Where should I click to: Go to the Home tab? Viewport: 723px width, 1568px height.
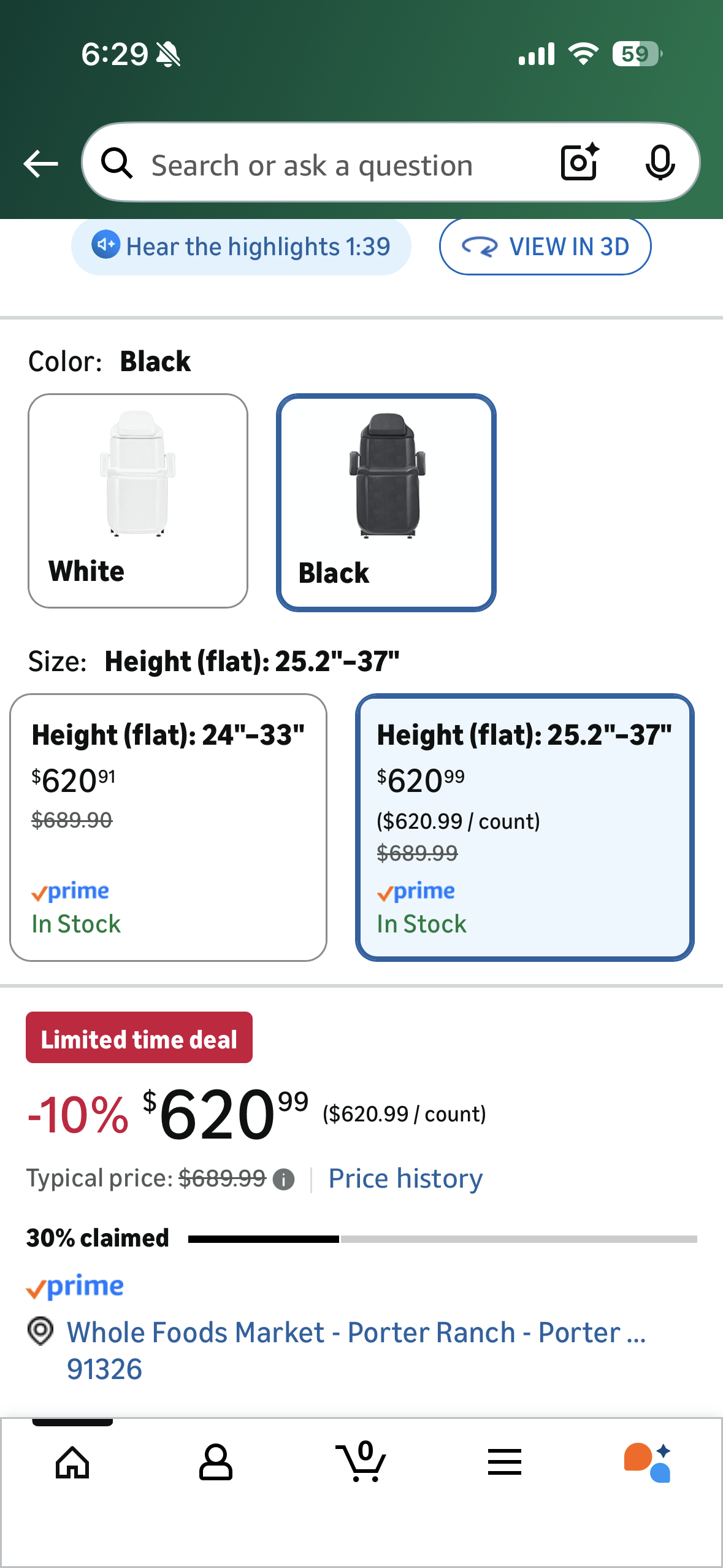(72, 1462)
